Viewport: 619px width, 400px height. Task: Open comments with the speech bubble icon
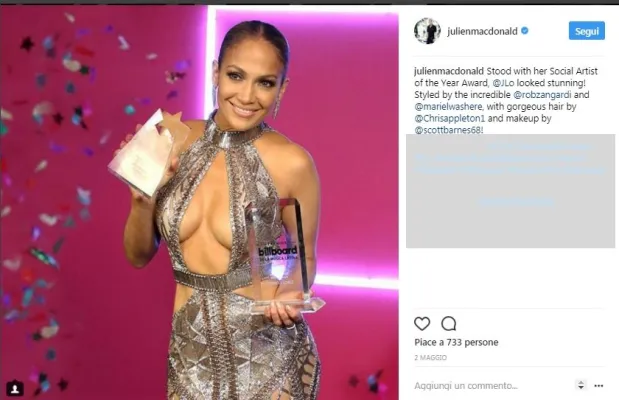click(448, 324)
